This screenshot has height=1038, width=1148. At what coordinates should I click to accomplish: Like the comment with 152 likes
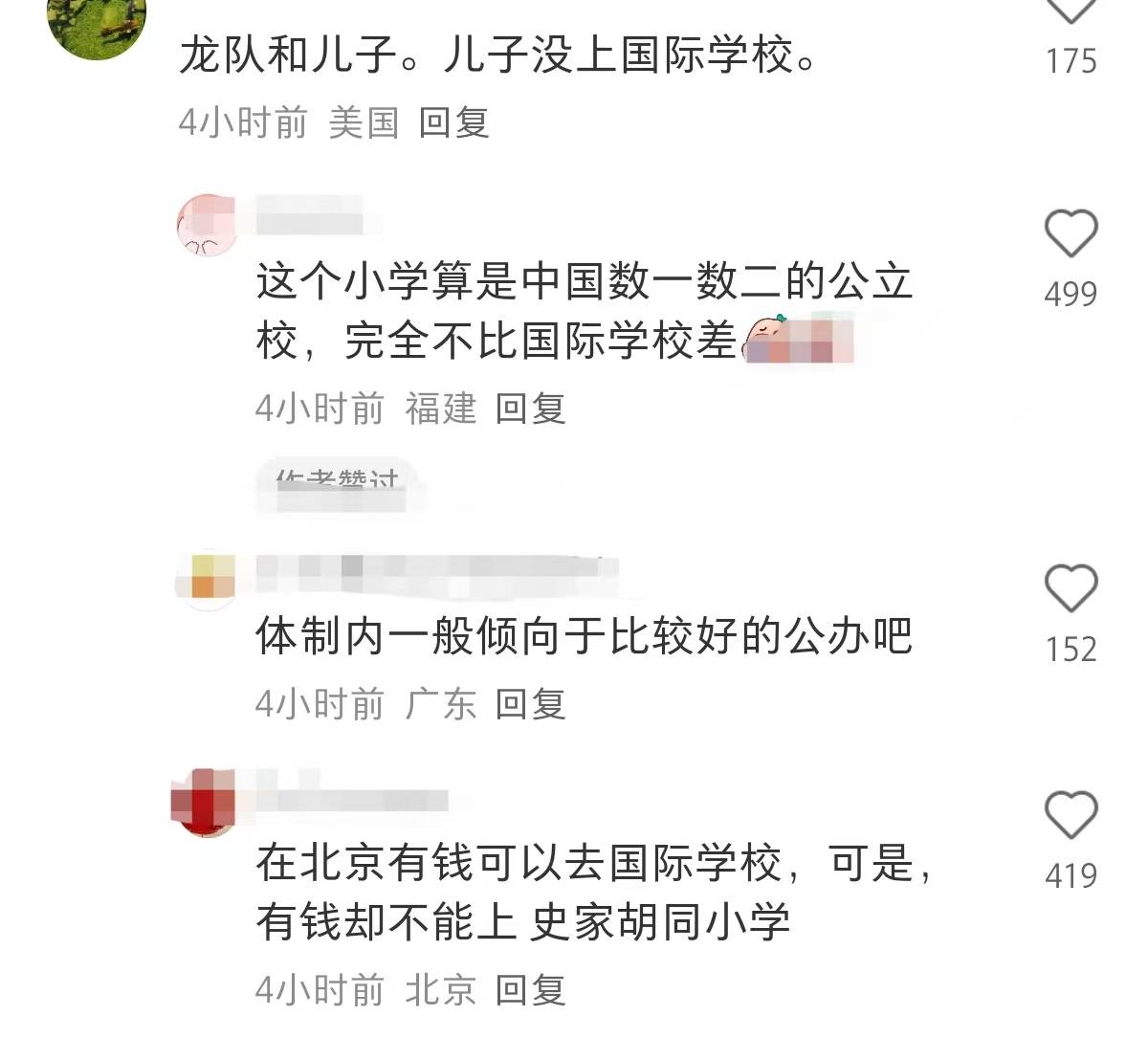(1071, 588)
